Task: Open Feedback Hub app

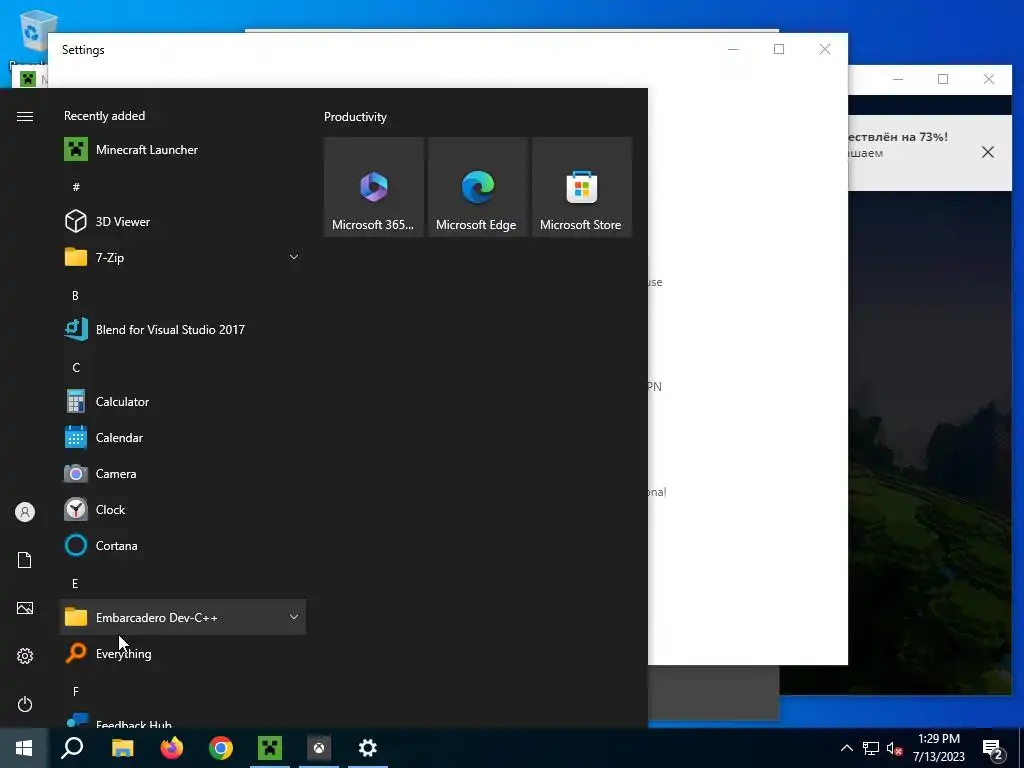Action: pyautogui.click(x=183, y=721)
